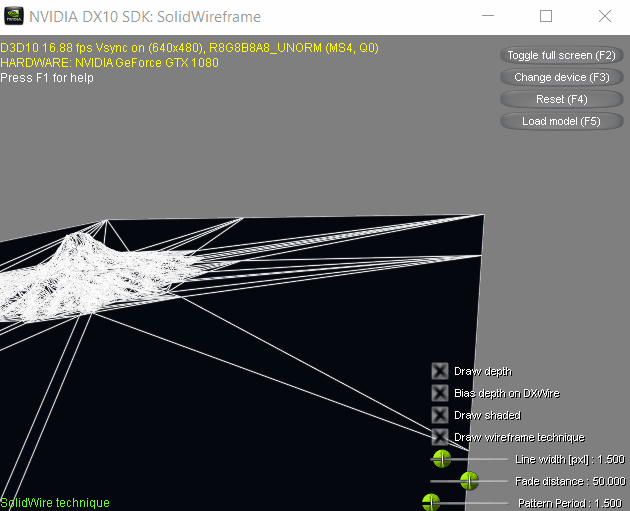Minimize the SolidWireframe window
Screen dimensions: 630x511
[x=488, y=17]
